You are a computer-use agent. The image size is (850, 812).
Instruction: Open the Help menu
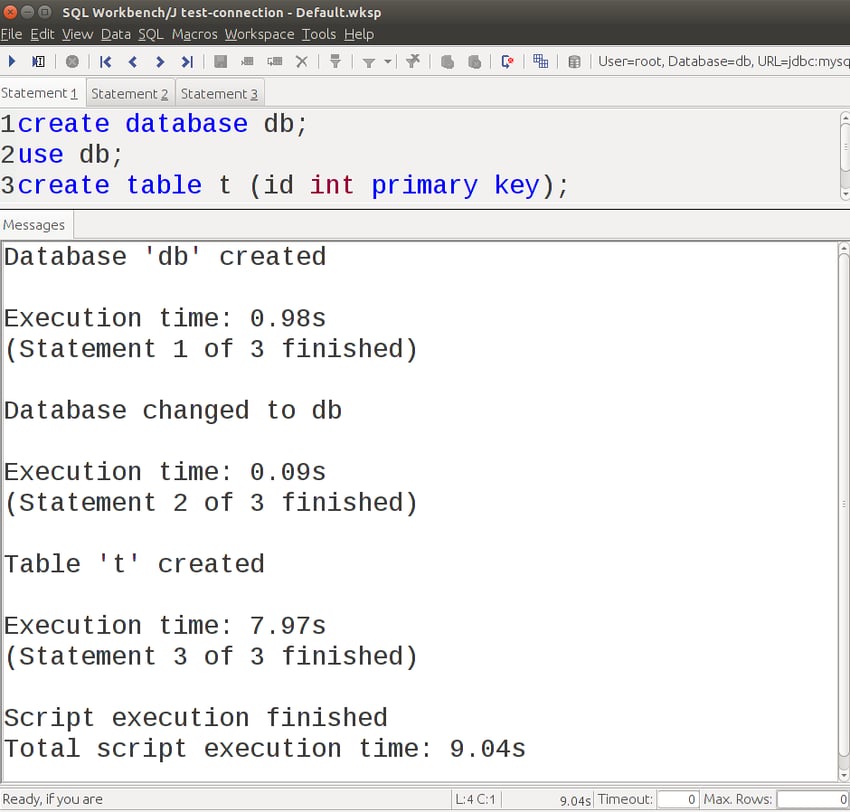coord(359,34)
